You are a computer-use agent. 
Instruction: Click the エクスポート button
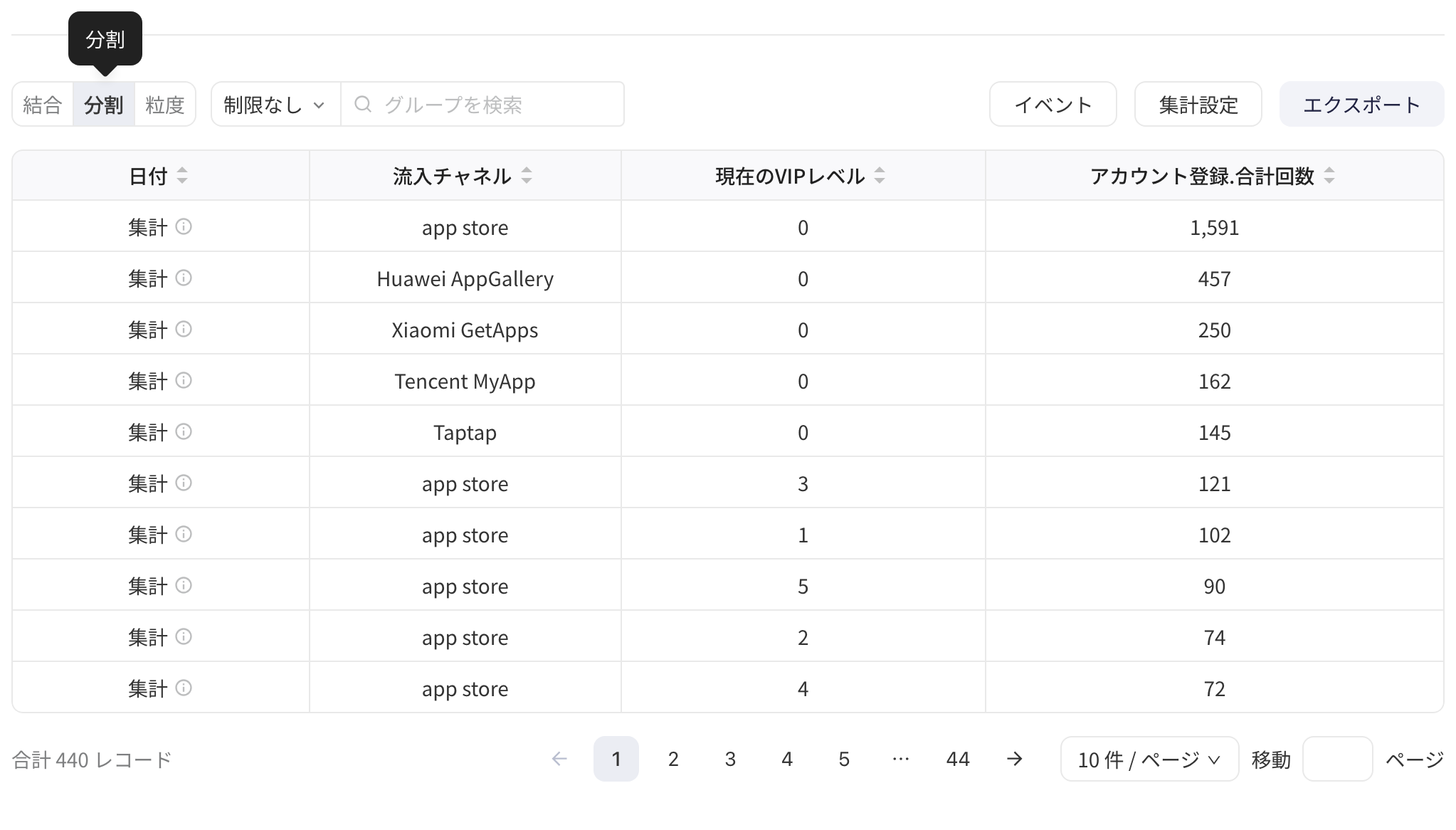(x=1362, y=105)
